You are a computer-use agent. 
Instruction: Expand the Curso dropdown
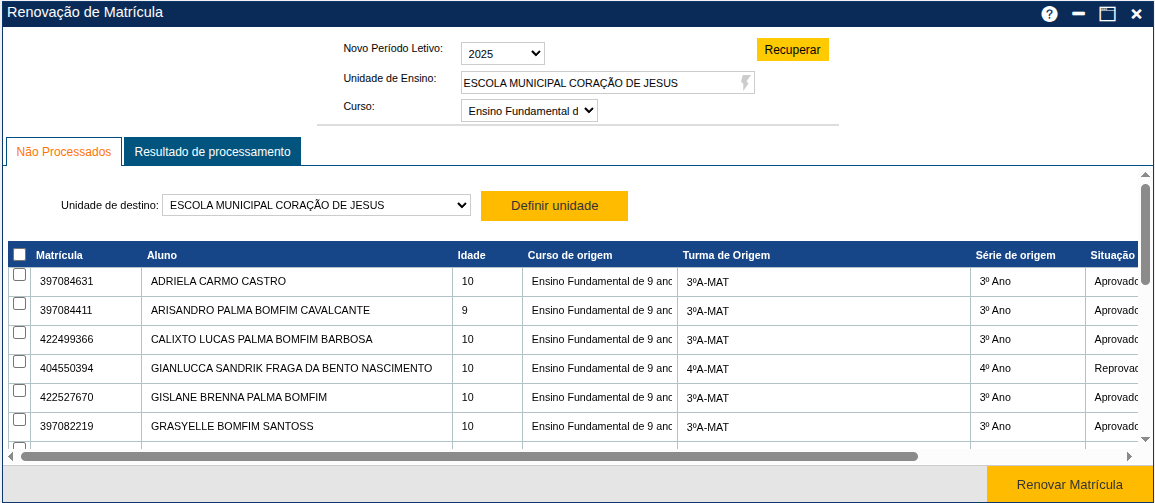coord(529,111)
